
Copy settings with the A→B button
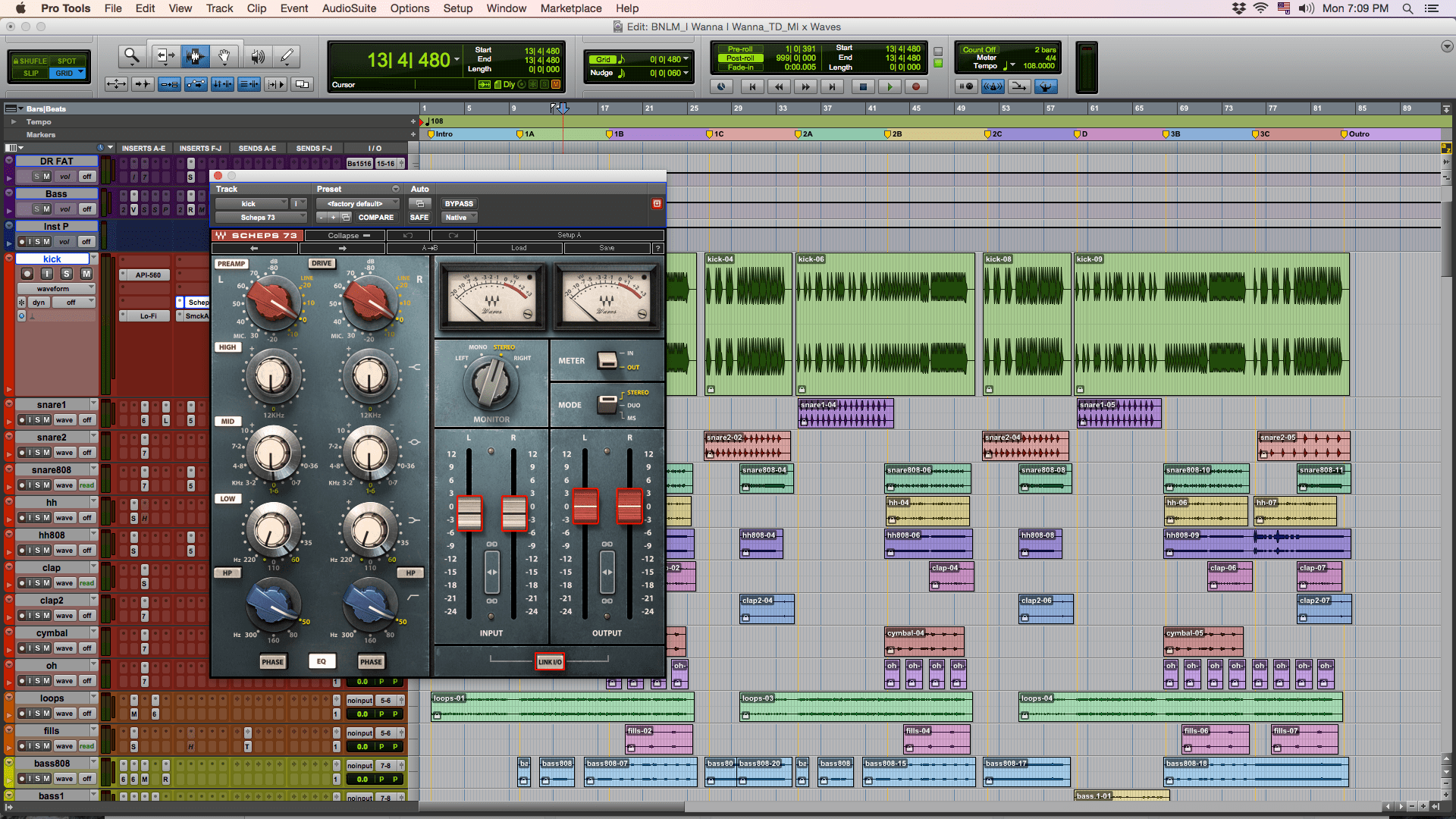tap(430, 248)
